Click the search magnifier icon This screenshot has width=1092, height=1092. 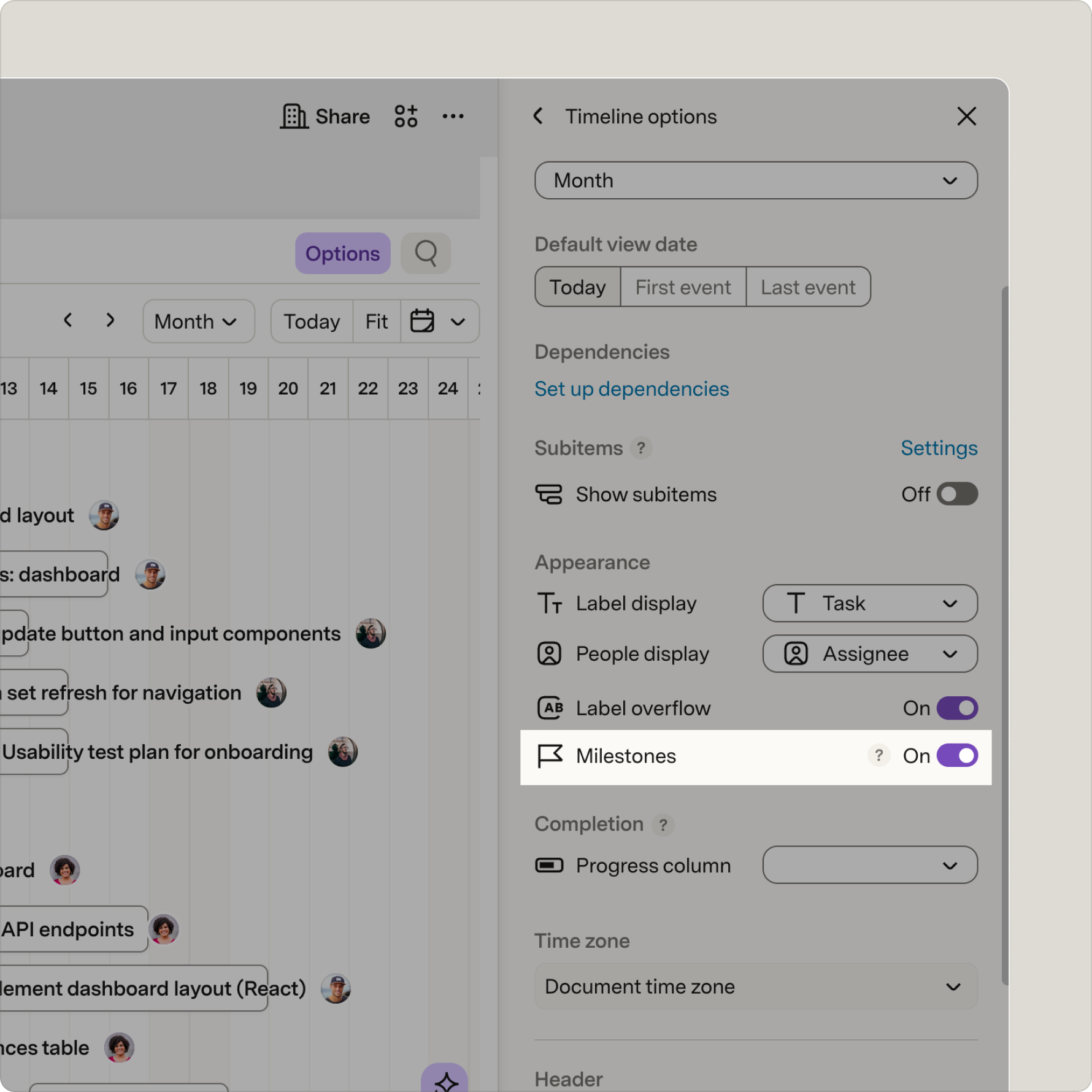tap(426, 253)
